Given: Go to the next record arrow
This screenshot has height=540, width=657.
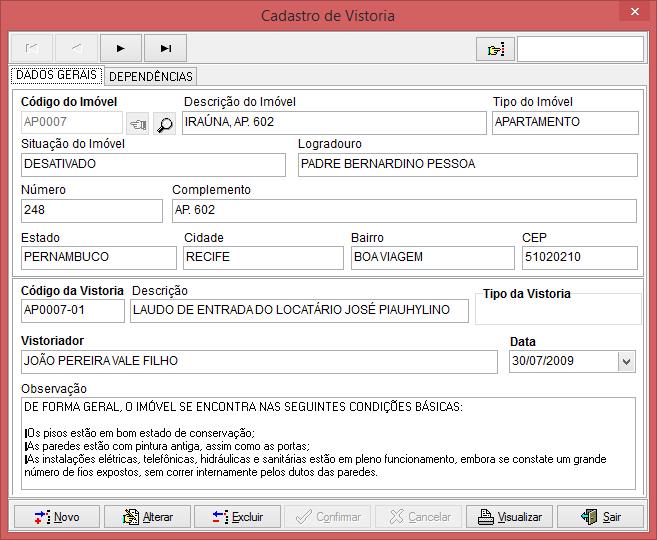Looking at the screenshot, I should [x=121, y=48].
